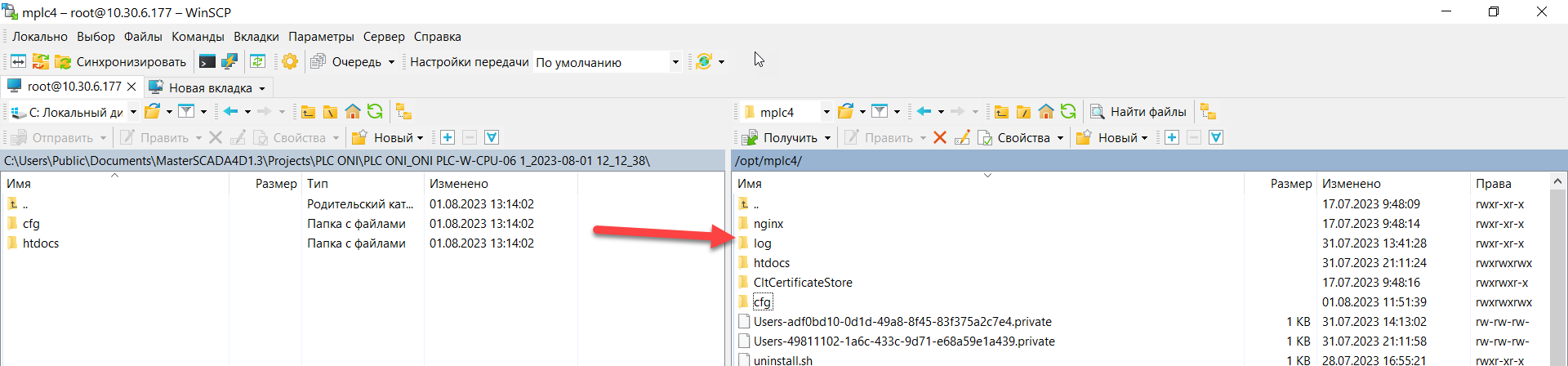Open the По умолчанию transfer settings combo box

(608, 62)
